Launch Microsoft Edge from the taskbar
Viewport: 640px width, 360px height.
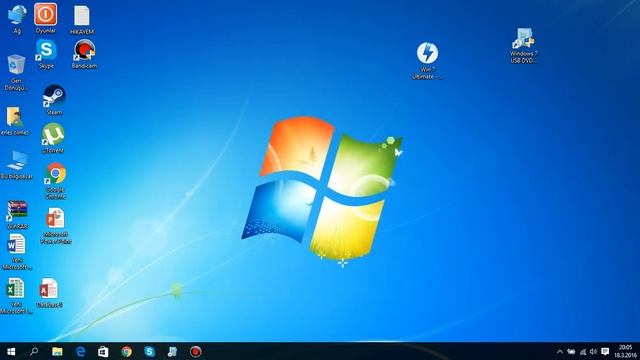point(80,351)
